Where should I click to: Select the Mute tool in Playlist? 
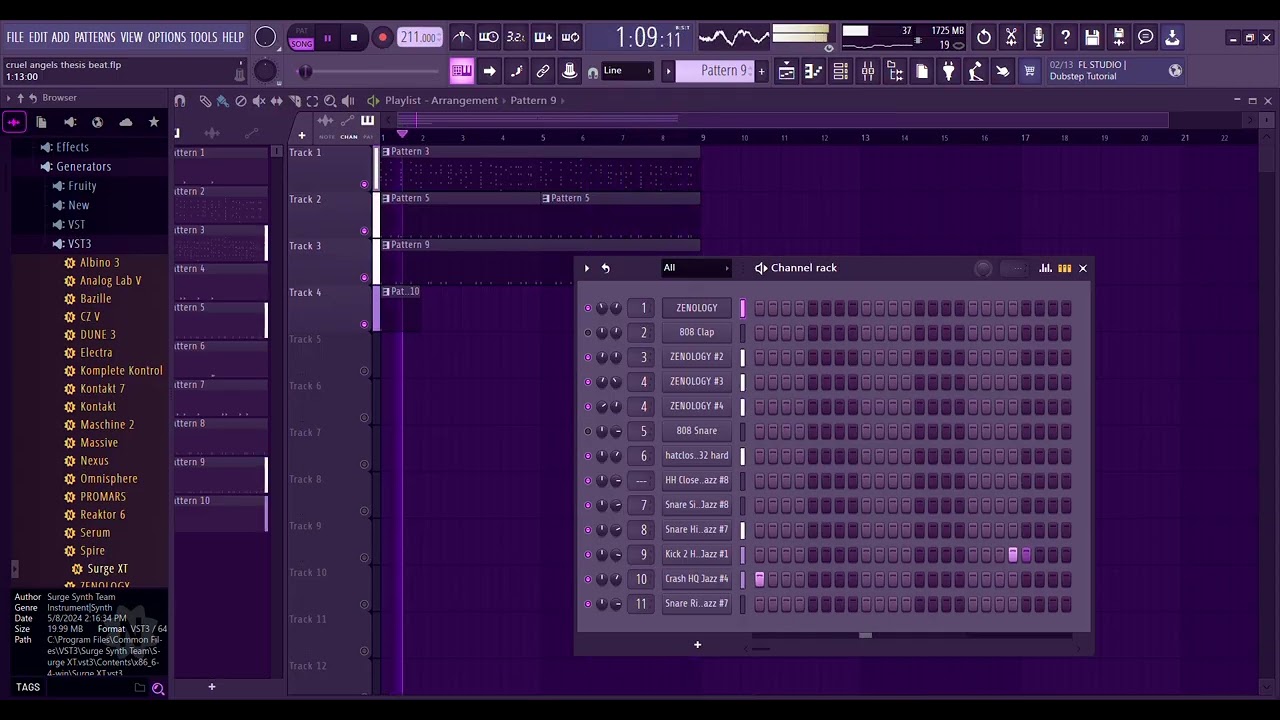pos(258,101)
